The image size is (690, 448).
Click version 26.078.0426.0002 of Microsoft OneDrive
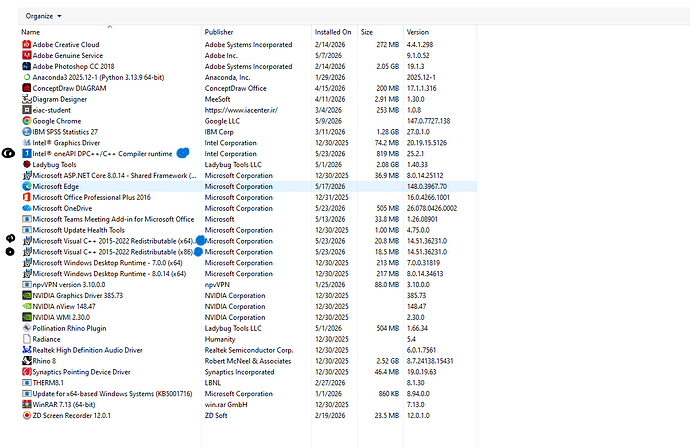click(x=432, y=208)
